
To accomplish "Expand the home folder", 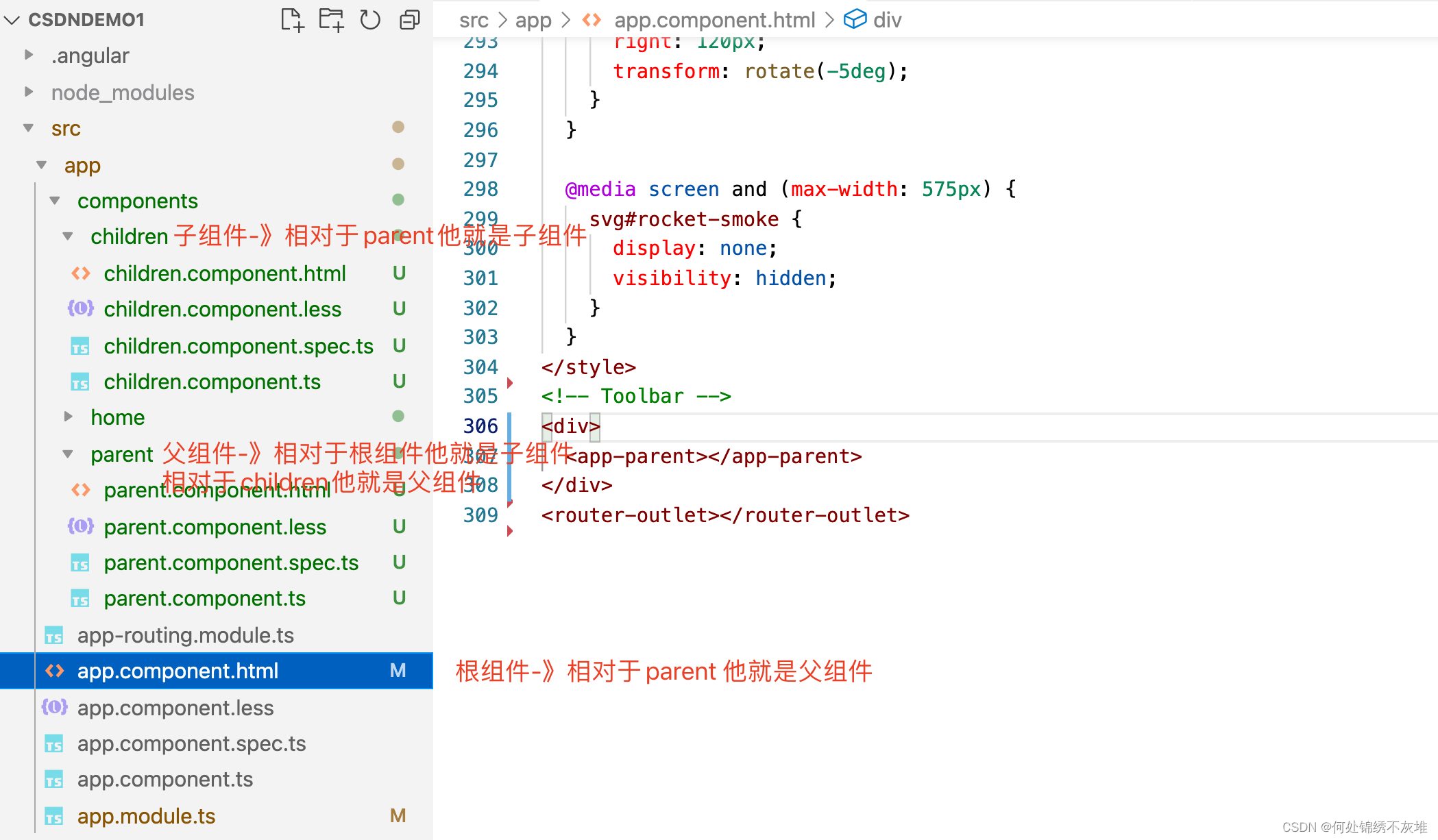I will 68,417.
